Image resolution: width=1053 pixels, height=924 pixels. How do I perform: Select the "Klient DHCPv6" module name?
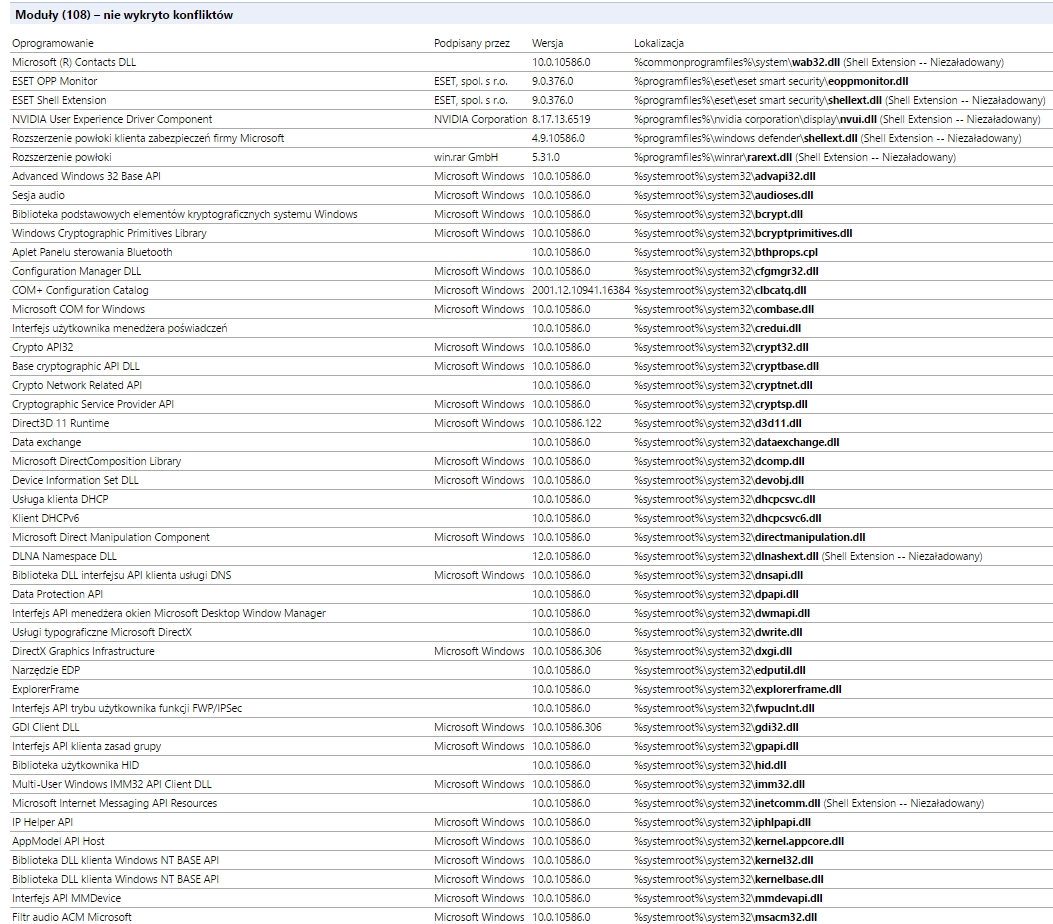[46, 518]
